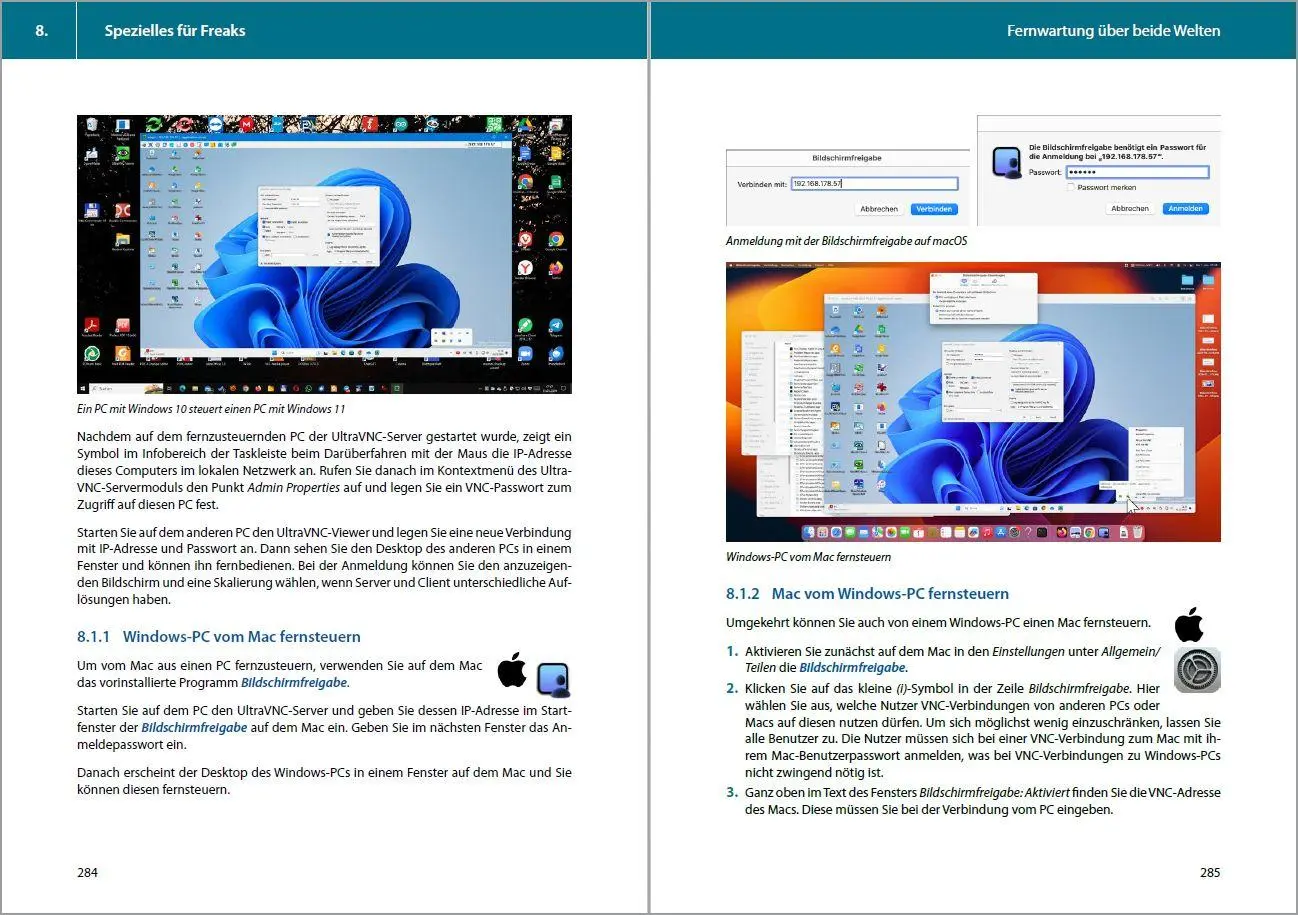Click the 'Verbinden mit' address field
The width and height of the screenshot is (1298, 915).
point(874,184)
